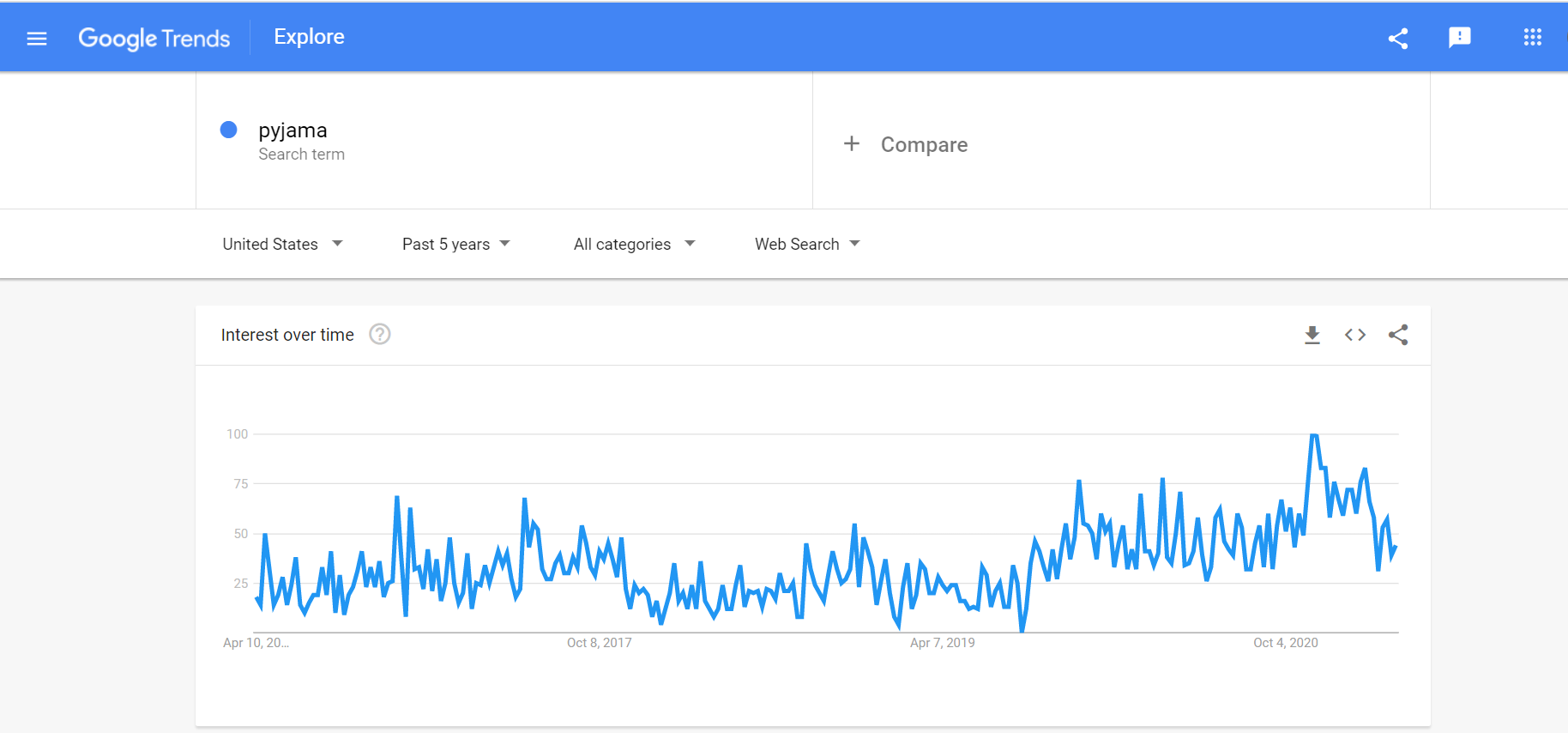1568x733 pixels.
Task: Click the Compare button text
Action: pyautogui.click(x=924, y=145)
